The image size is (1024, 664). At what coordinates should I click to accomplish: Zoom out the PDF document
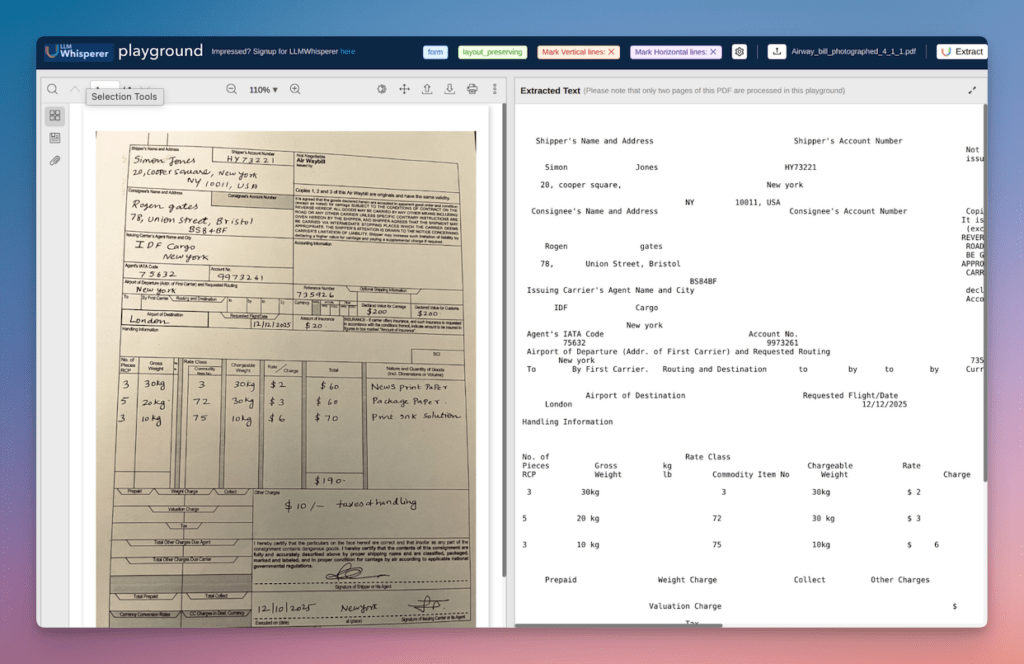click(x=231, y=89)
